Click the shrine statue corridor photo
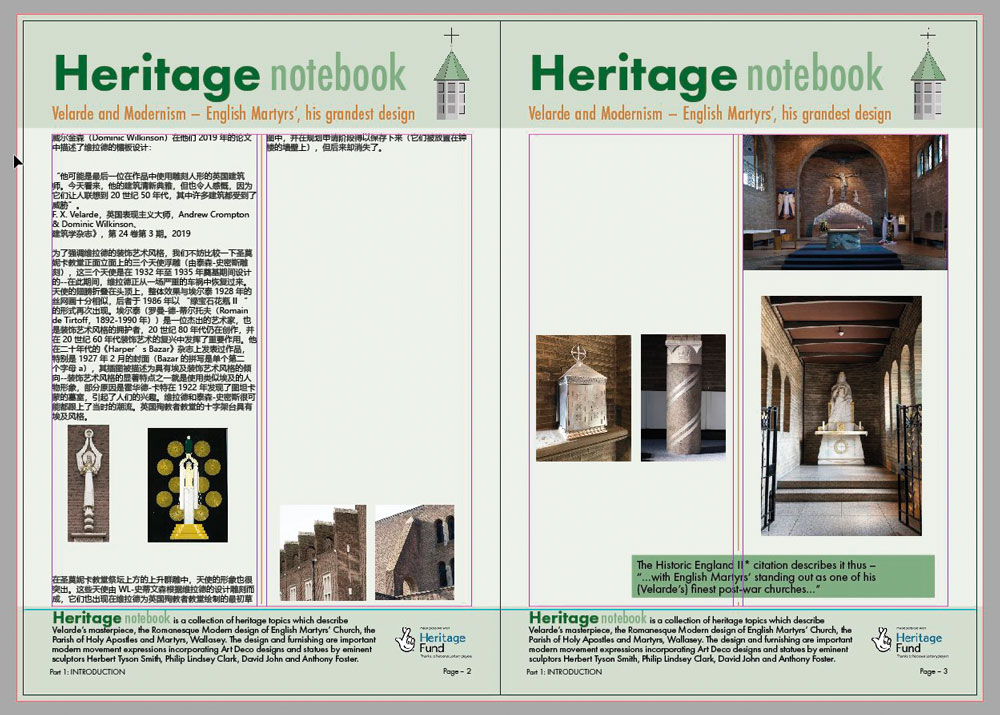 (841, 415)
